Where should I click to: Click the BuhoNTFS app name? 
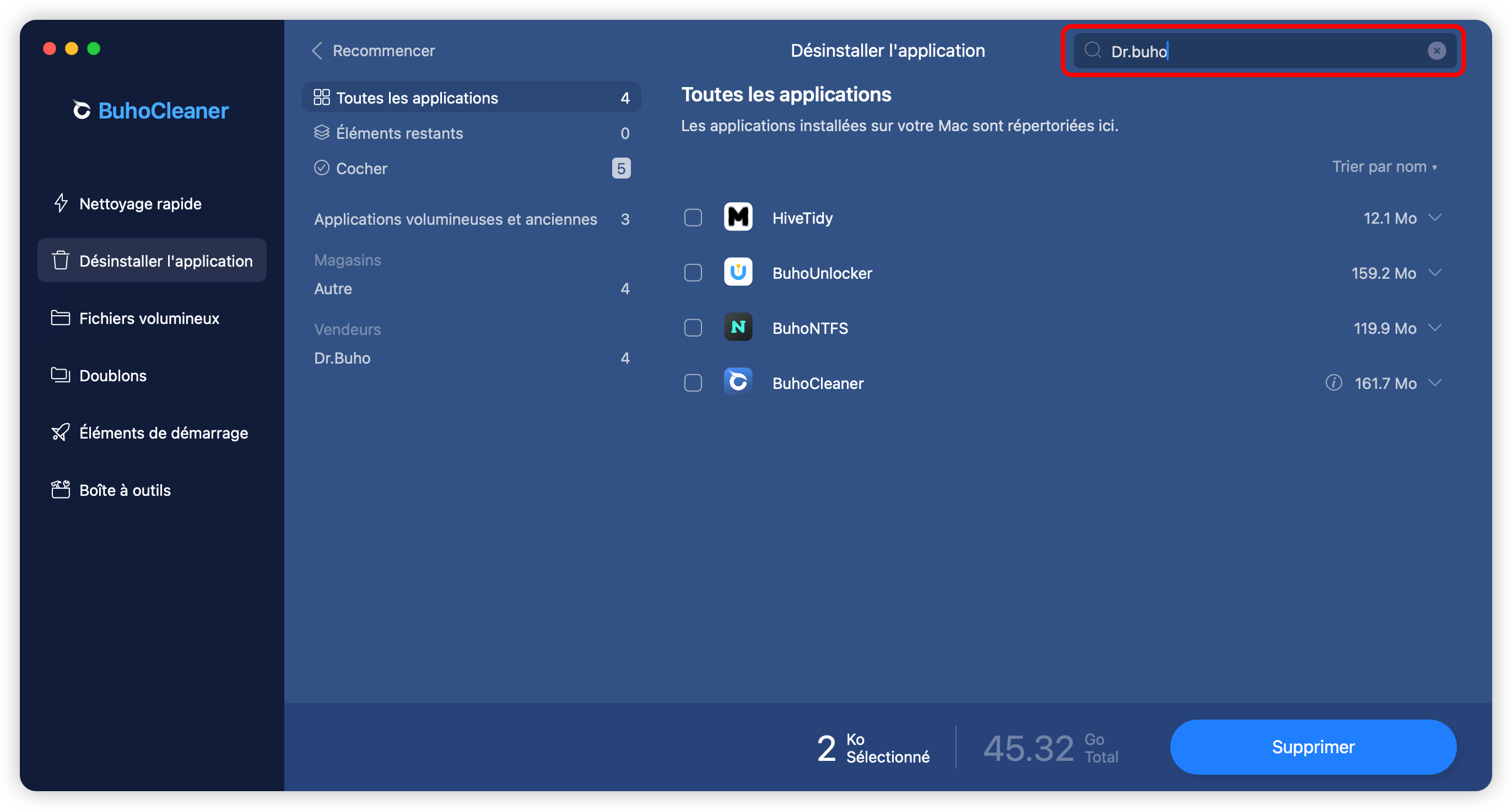point(810,328)
